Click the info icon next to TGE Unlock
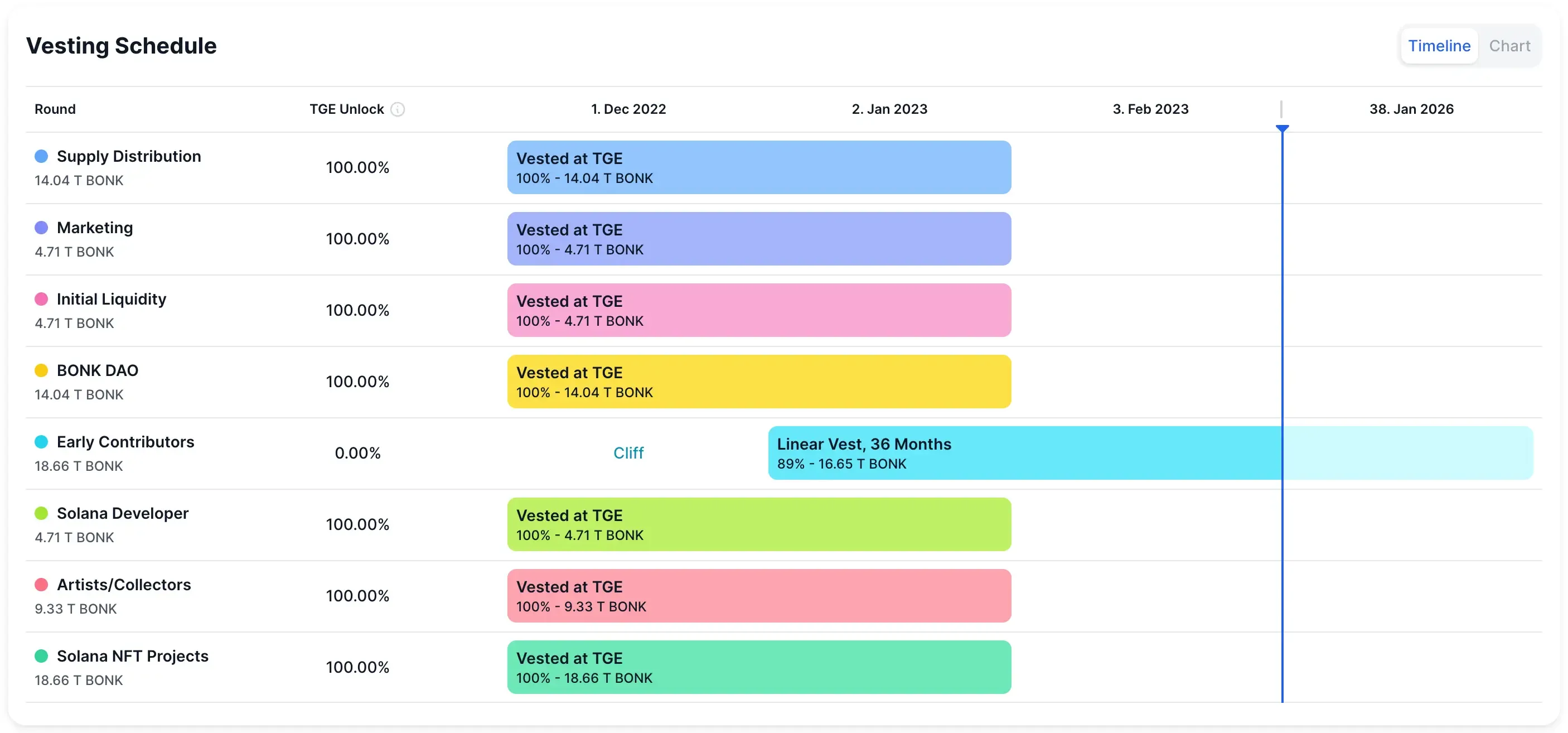 pyautogui.click(x=399, y=109)
